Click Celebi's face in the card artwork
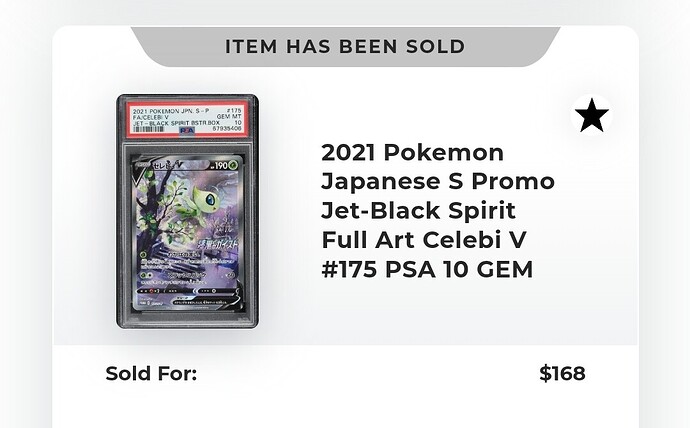This screenshot has height=428, width=690. pyautogui.click(x=206, y=200)
